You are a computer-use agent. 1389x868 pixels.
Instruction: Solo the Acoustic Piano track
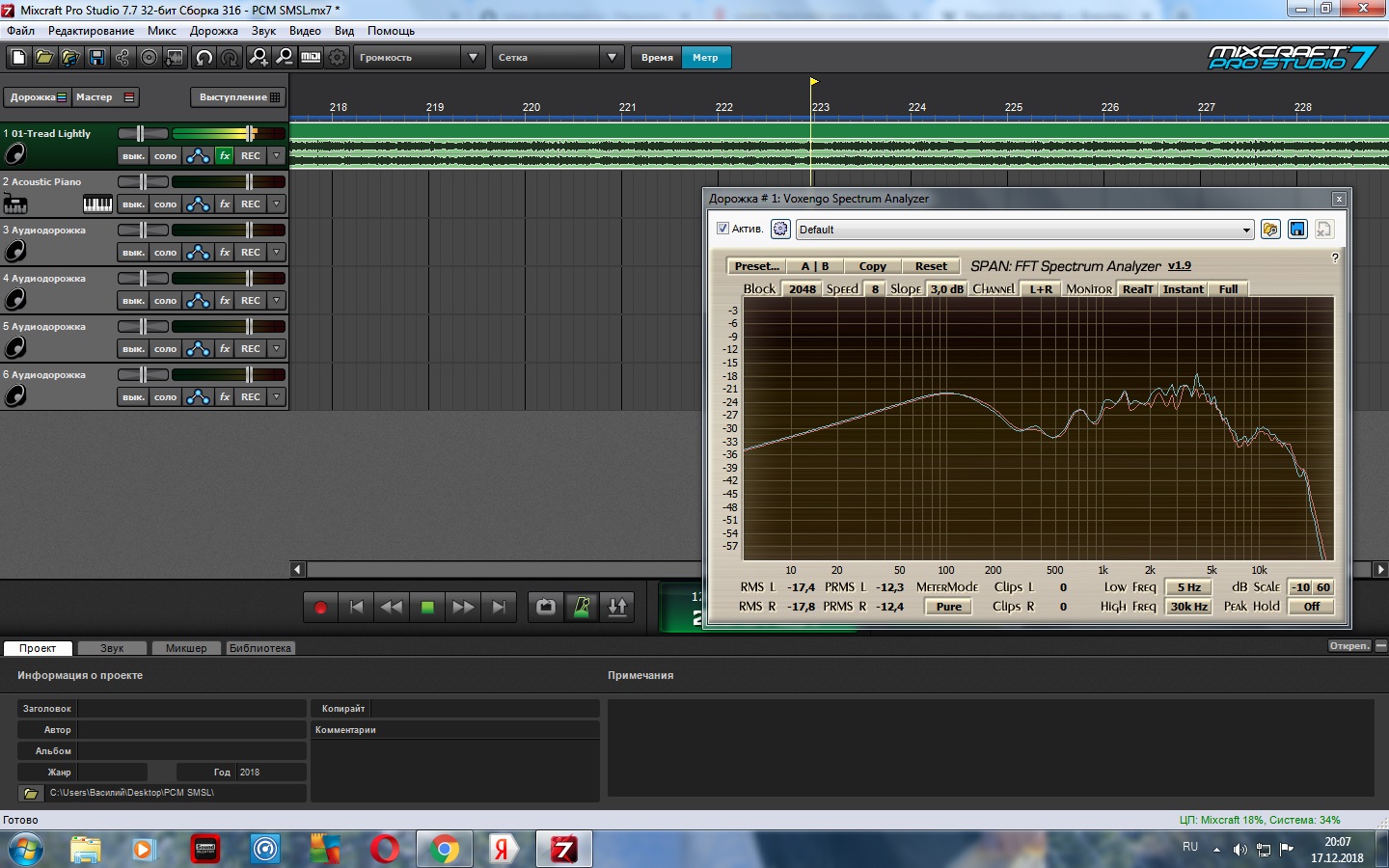pyautogui.click(x=166, y=204)
